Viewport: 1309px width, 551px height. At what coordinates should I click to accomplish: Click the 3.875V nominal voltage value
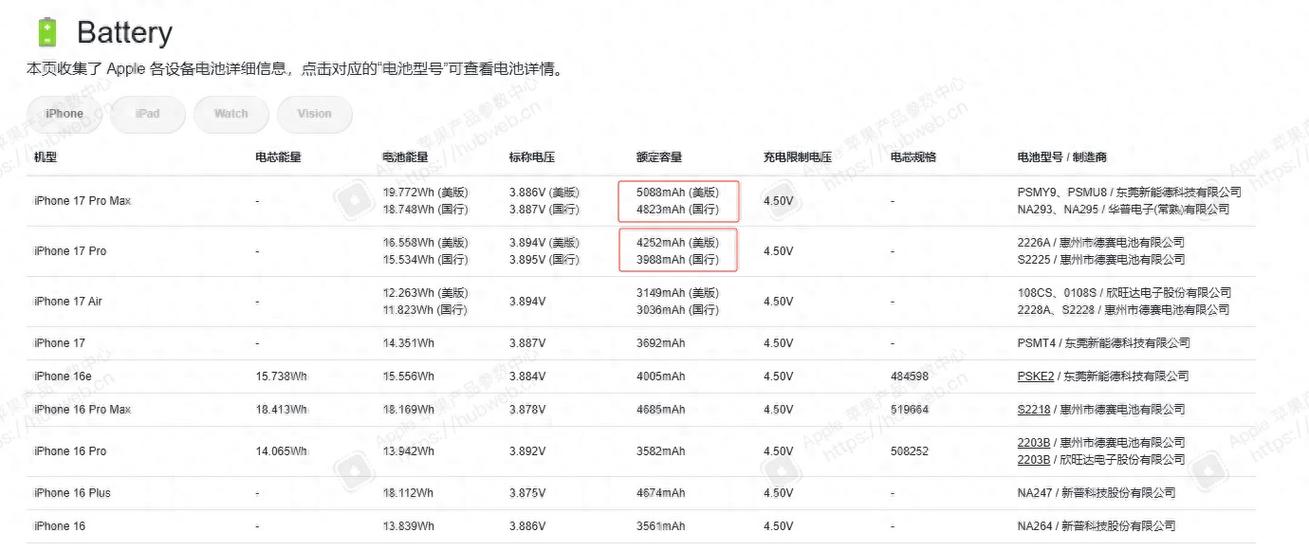pyautogui.click(x=527, y=493)
